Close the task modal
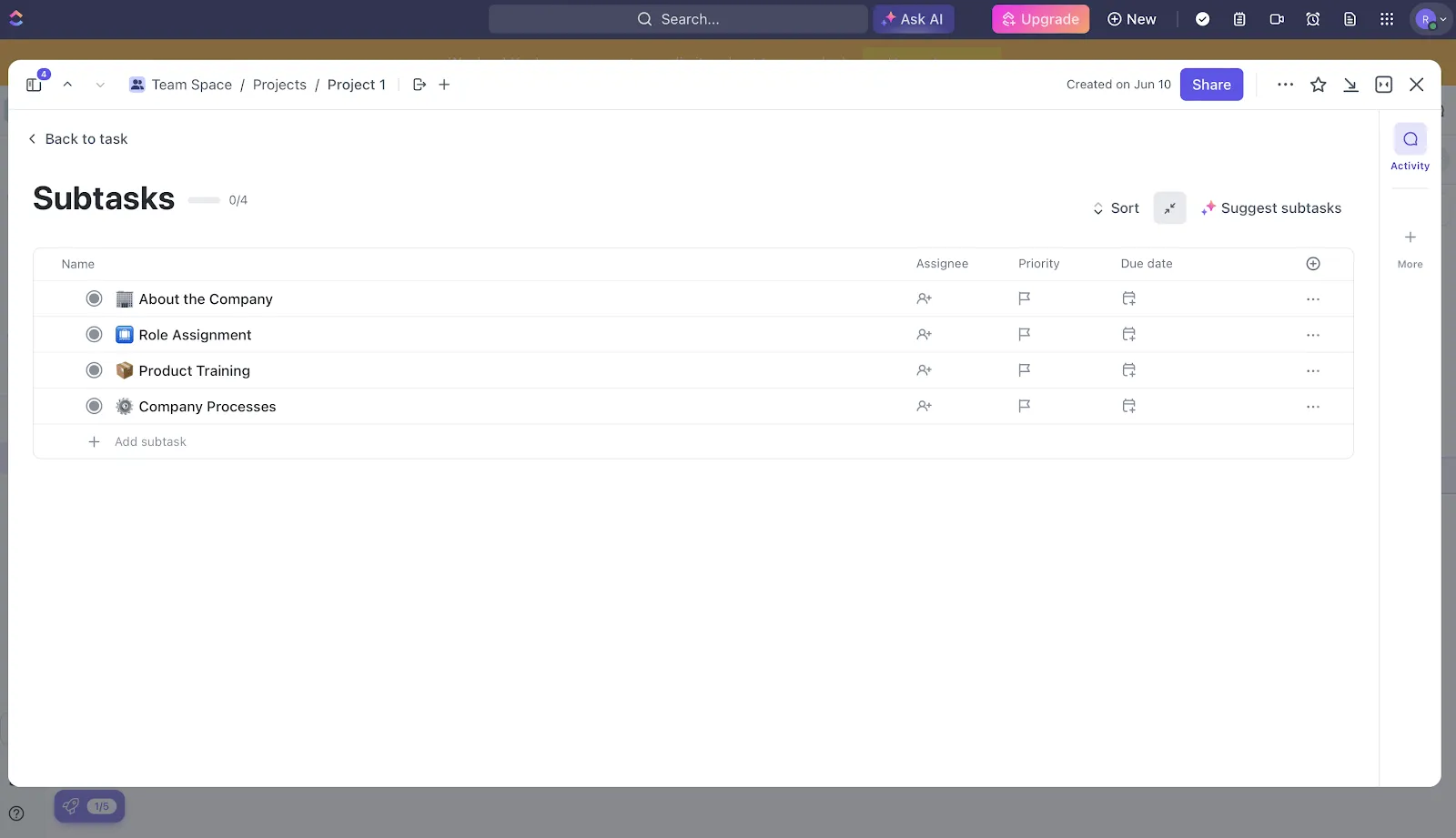The image size is (1456, 838). pos(1416,85)
